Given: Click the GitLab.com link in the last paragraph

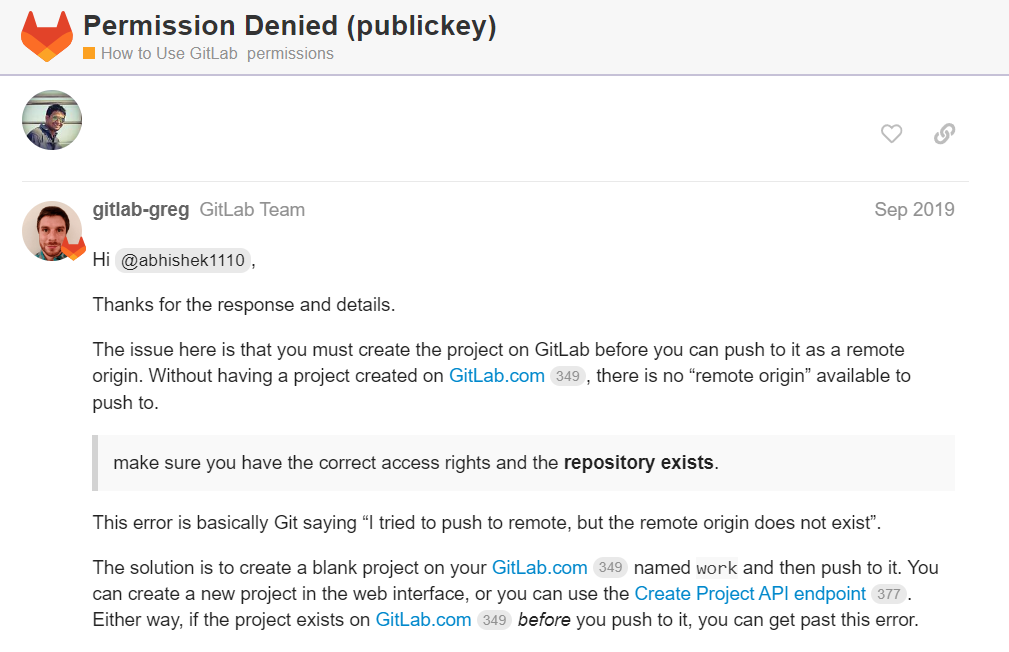Looking at the screenshot, I should point(422,619).
